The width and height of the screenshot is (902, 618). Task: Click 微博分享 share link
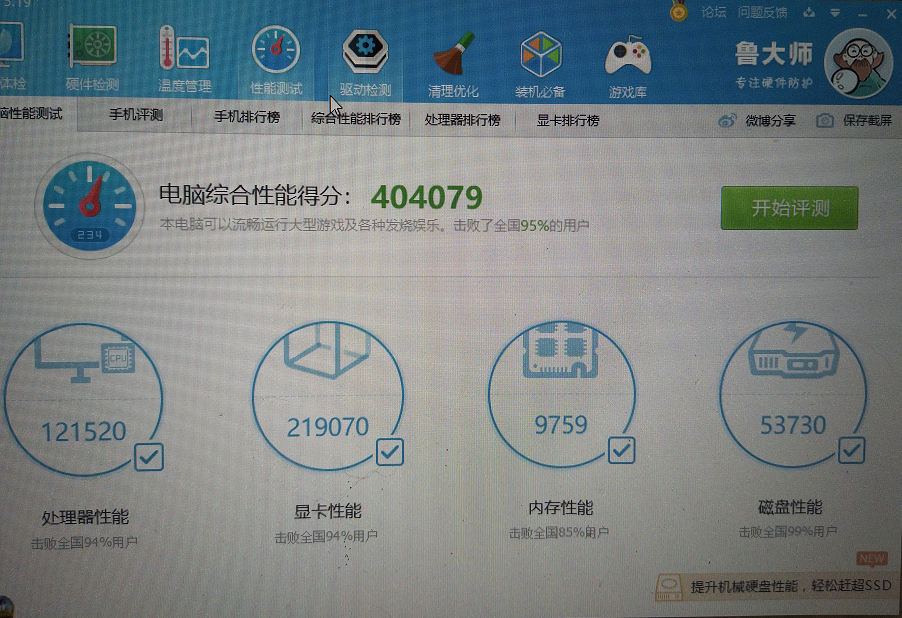click(x=770, y=121)
